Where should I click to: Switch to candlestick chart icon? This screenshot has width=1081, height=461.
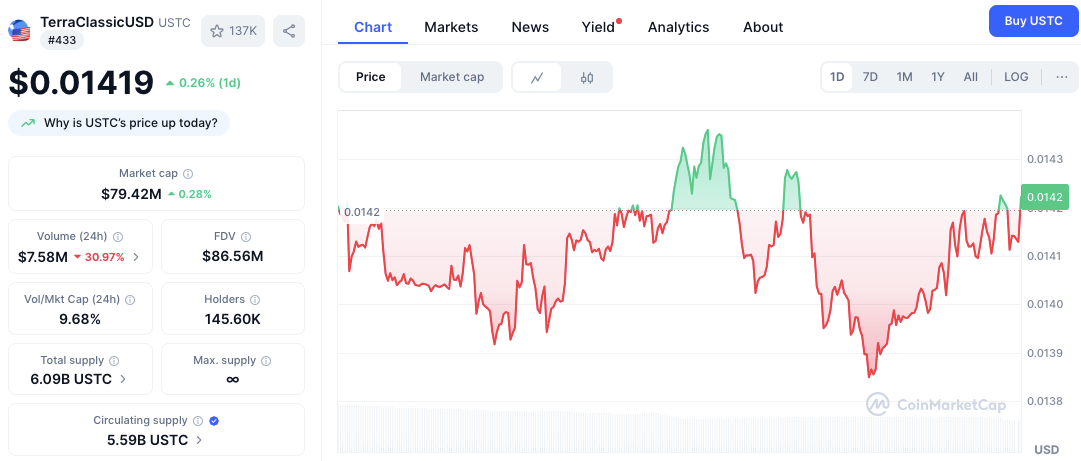tap(587, 77)
